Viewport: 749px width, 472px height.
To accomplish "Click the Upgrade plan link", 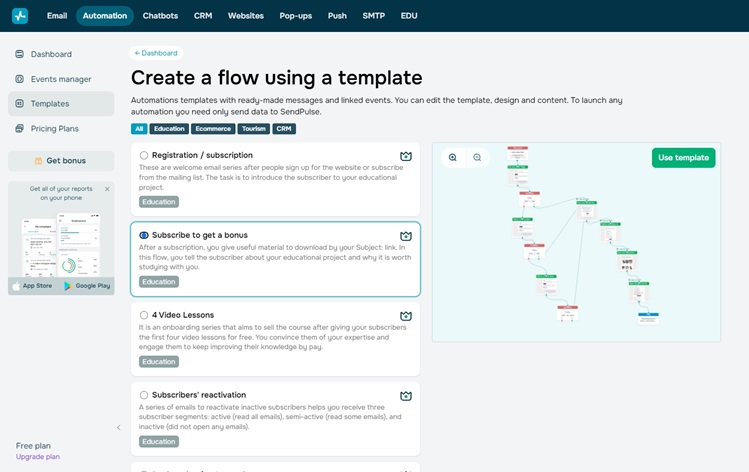I will point(38,457).
